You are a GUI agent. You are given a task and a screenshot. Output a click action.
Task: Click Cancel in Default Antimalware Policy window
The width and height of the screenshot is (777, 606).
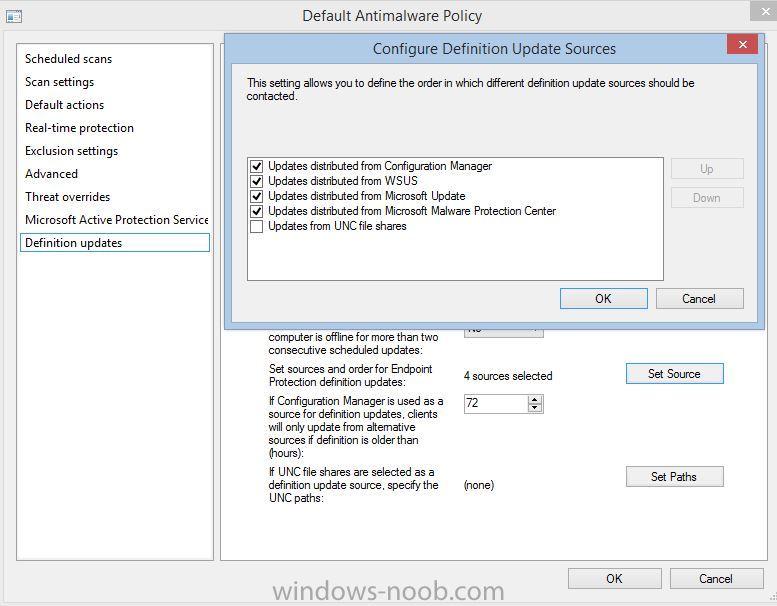(x=716, y=579)
